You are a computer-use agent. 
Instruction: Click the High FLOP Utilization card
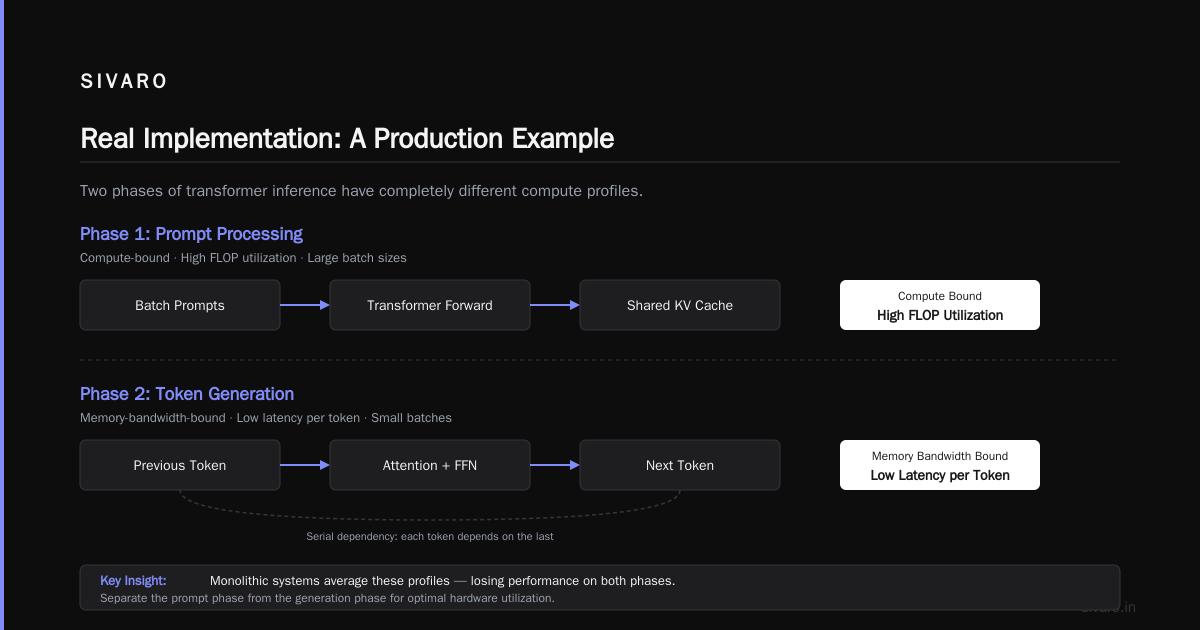[940, 305]
